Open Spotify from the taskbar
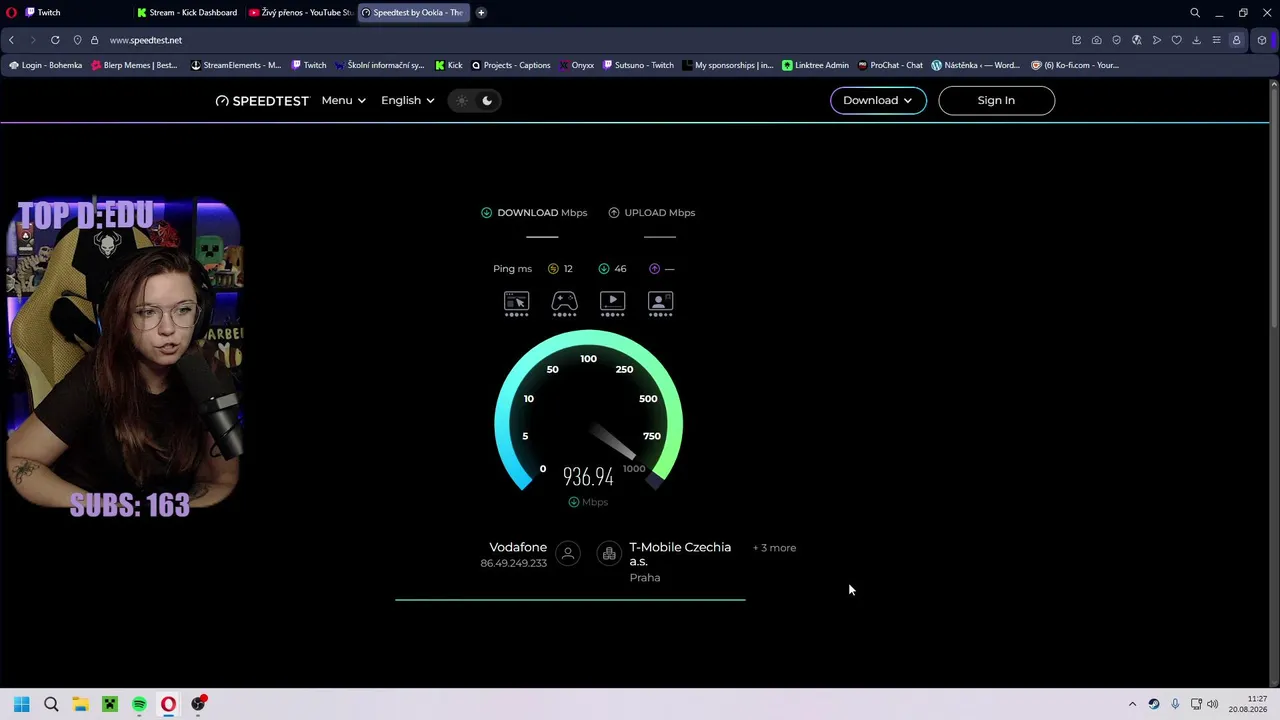 click(x=139, y=704)
